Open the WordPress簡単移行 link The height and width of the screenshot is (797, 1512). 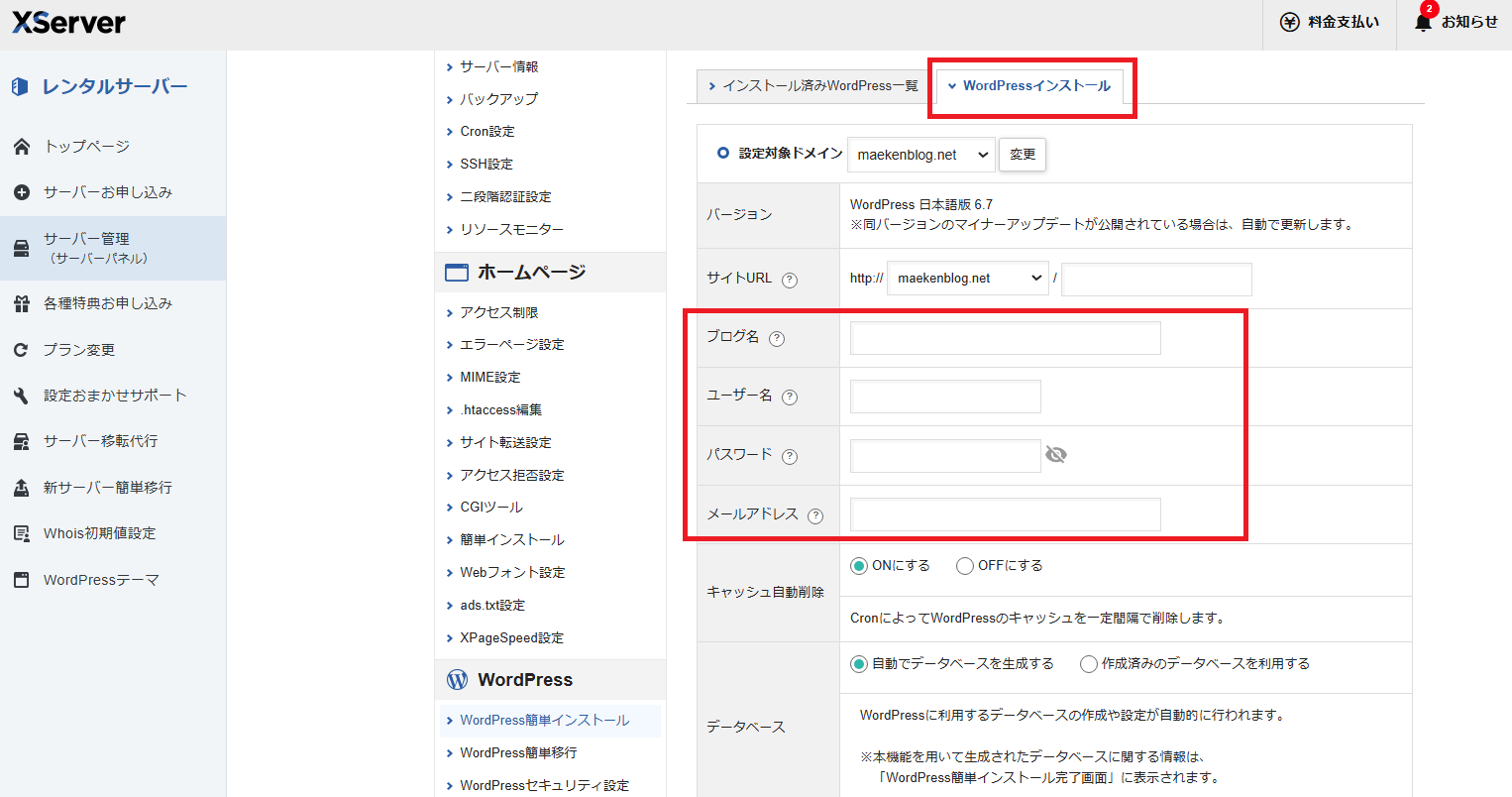(518, 753)
